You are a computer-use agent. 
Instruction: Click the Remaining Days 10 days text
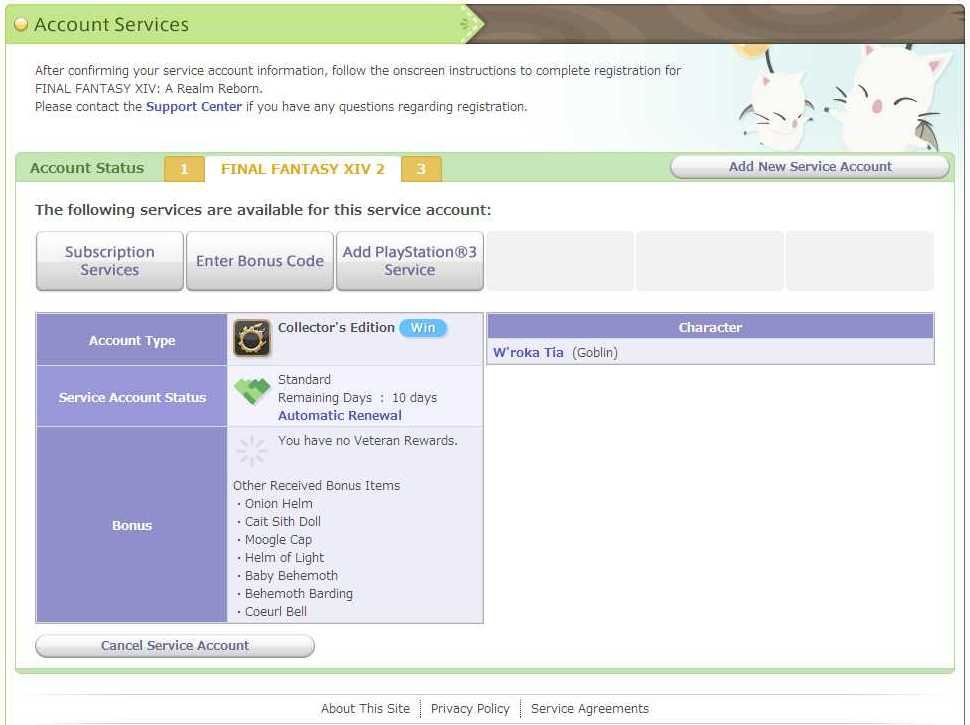358,398
